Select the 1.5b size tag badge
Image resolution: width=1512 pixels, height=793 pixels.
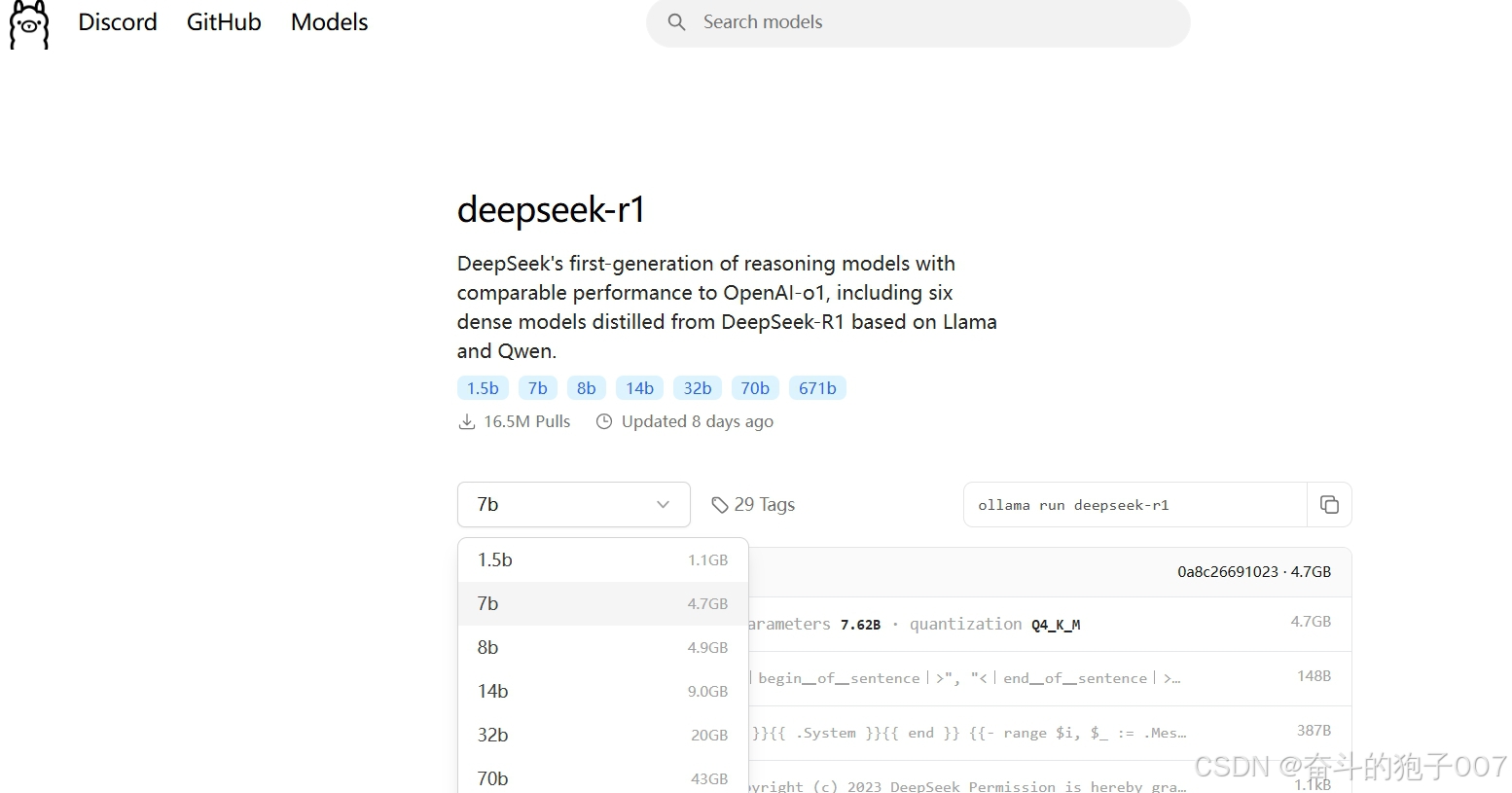[x=483, y=388]
